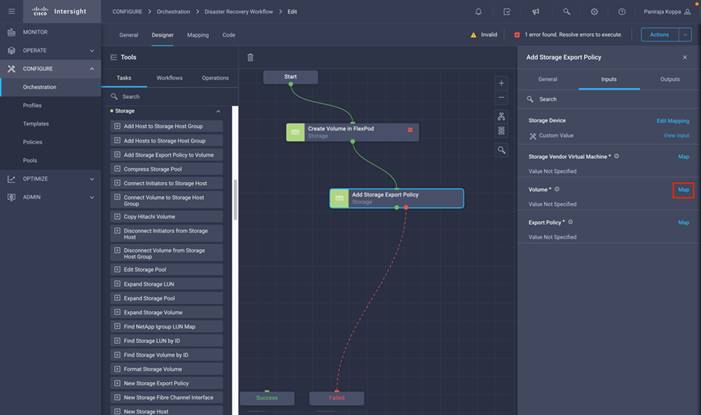
Task: Click Map for Storage Vendor Virtual Machine
Action: click(x=683, y=157)
